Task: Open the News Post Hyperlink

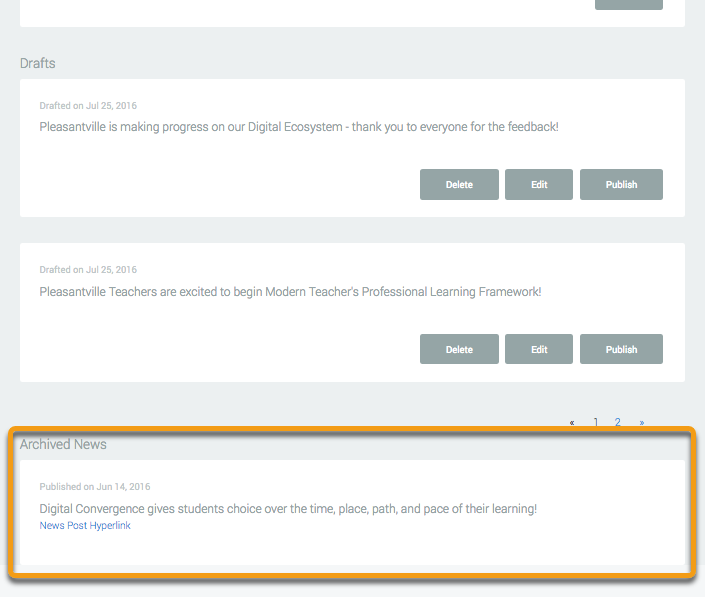Action: coord(85,526)
